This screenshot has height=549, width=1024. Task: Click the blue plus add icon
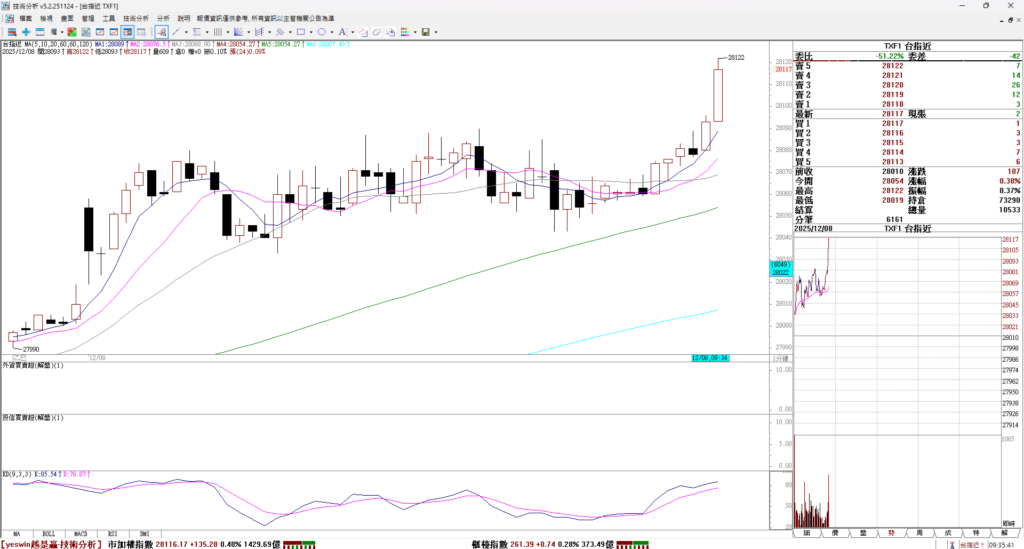click(26, 32)
